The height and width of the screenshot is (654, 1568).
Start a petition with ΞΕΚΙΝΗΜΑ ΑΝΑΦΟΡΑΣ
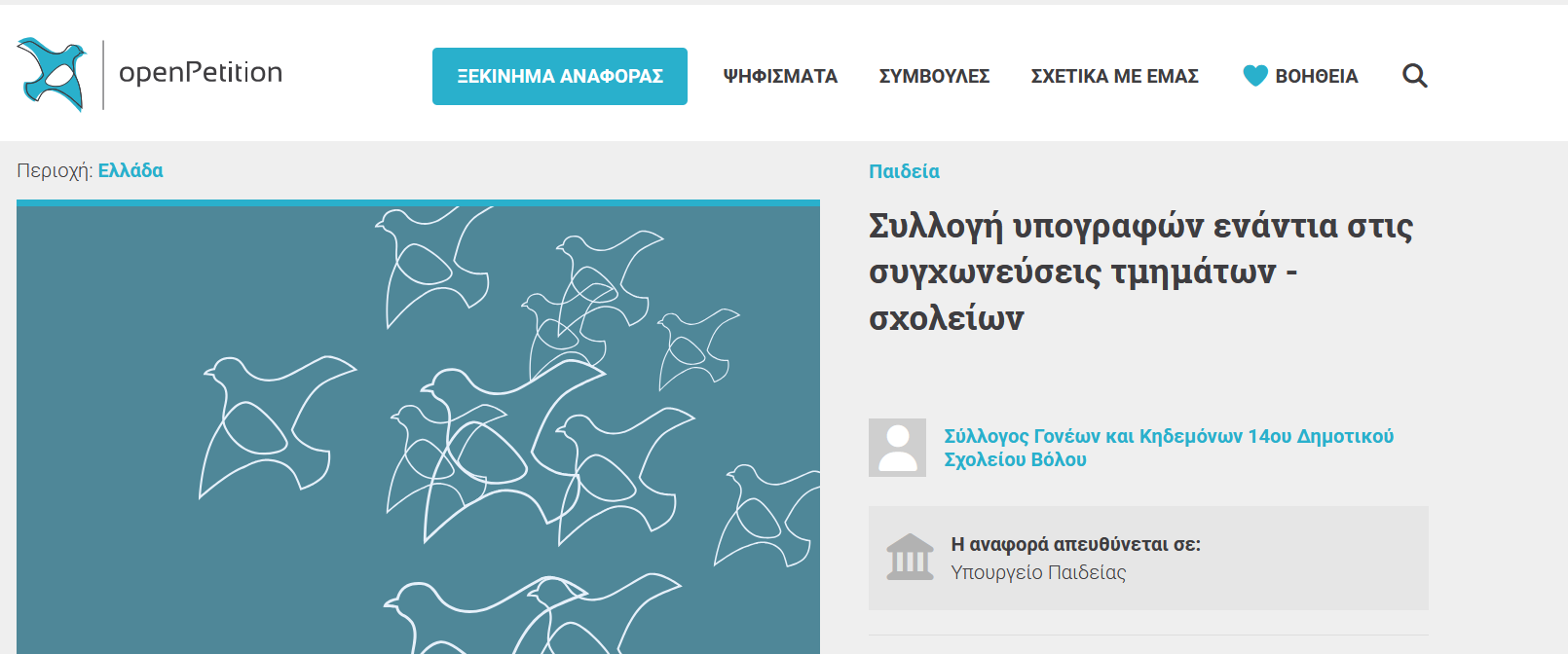(560, 76)
